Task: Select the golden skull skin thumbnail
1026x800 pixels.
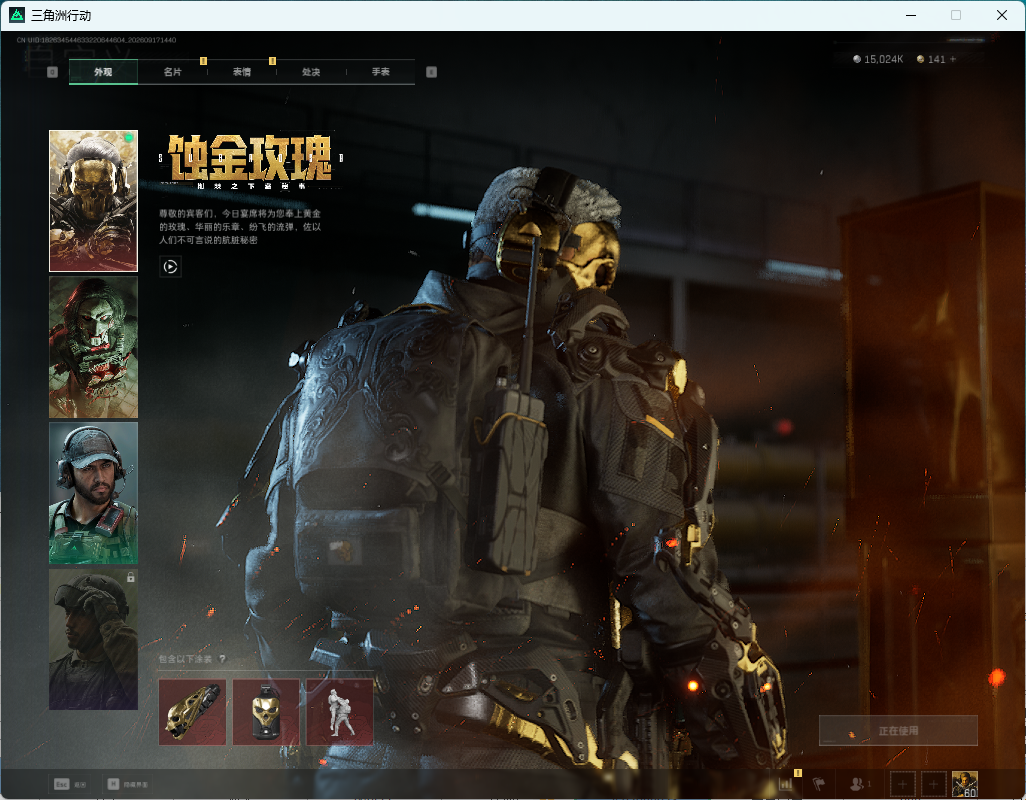Action: [x=94, y=201]
